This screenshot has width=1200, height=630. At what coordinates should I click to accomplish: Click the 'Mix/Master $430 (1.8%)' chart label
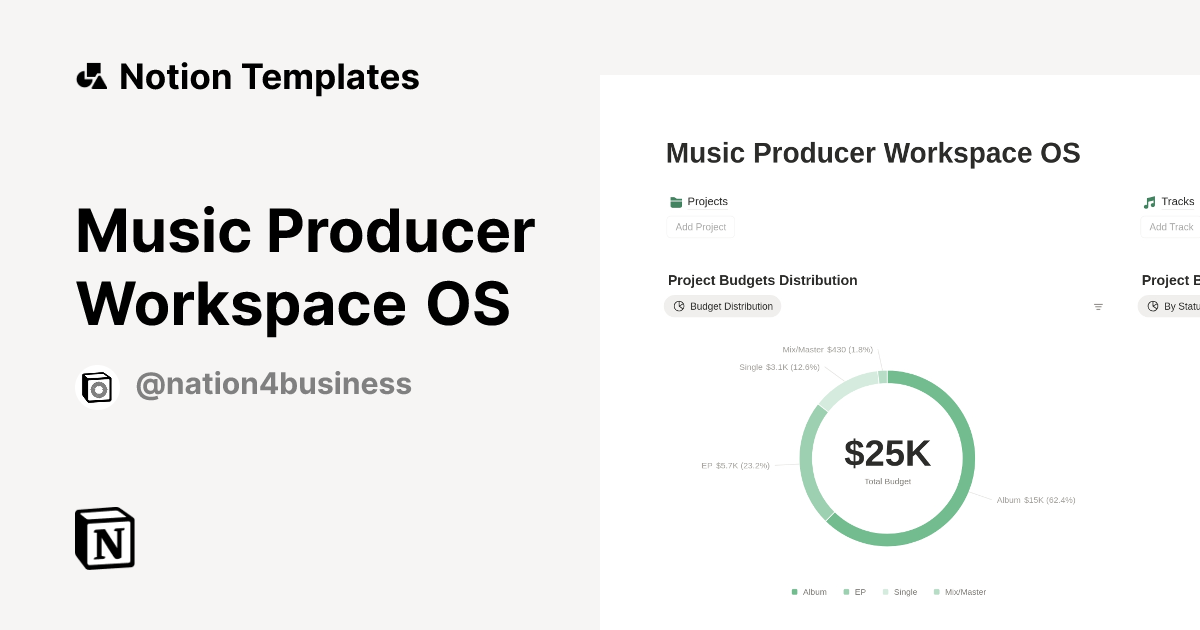(x=828, y=350)
